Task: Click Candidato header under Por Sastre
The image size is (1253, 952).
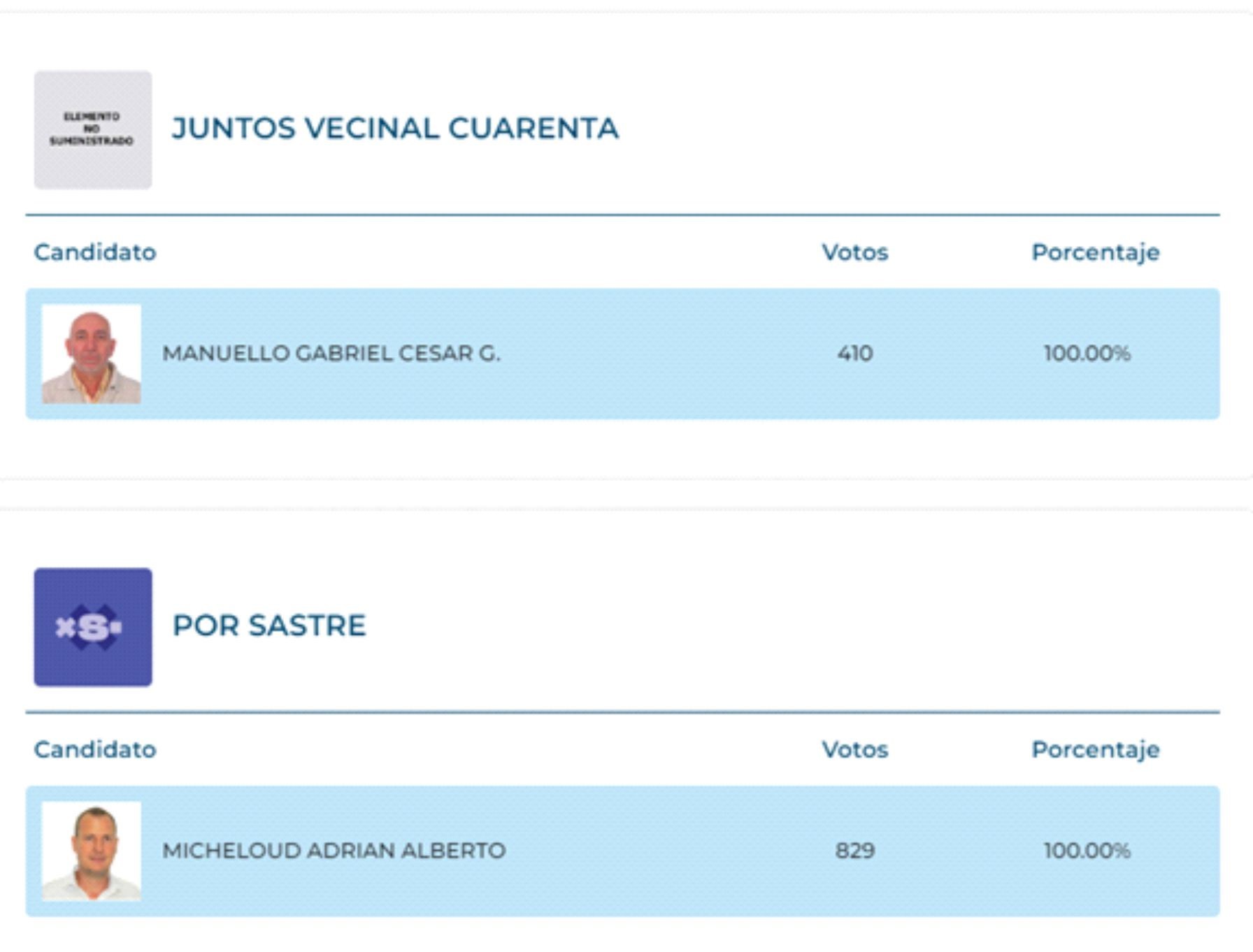Action: click(95, 749)
